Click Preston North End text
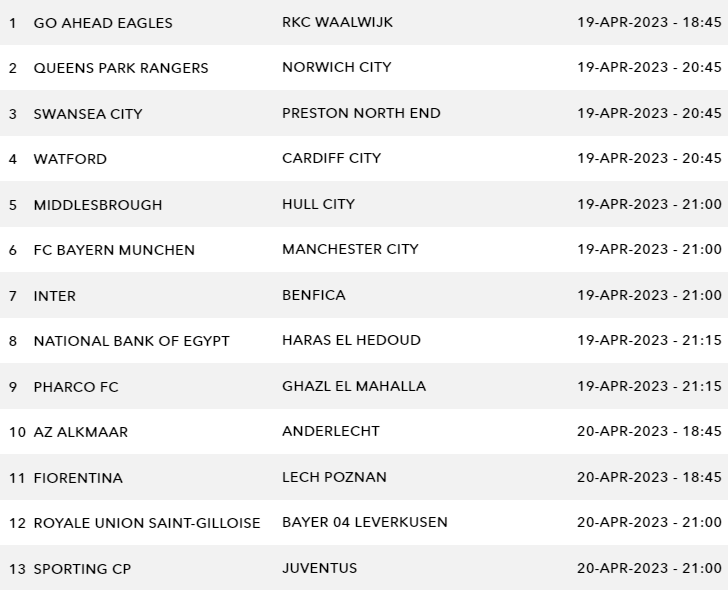Image resolution: width=728 pixels, height=590 pixels. pos(361,113)
